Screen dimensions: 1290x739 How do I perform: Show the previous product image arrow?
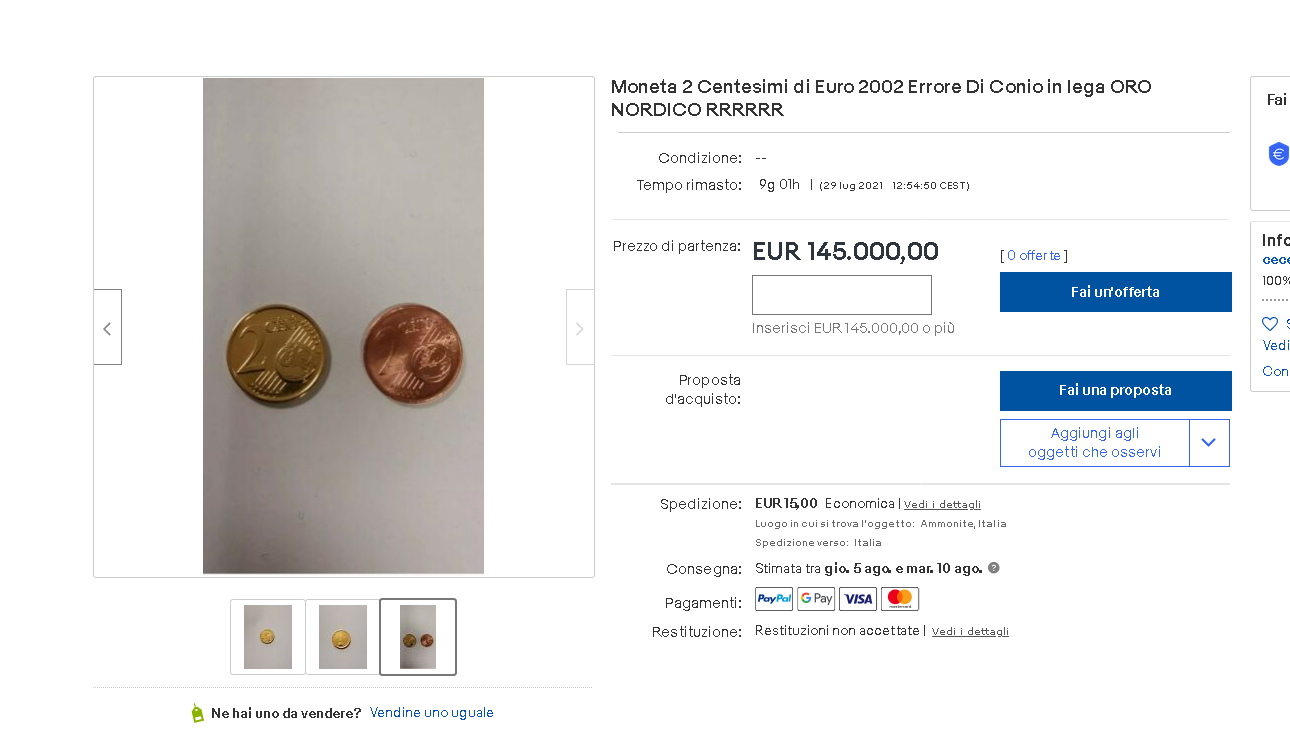108,327
